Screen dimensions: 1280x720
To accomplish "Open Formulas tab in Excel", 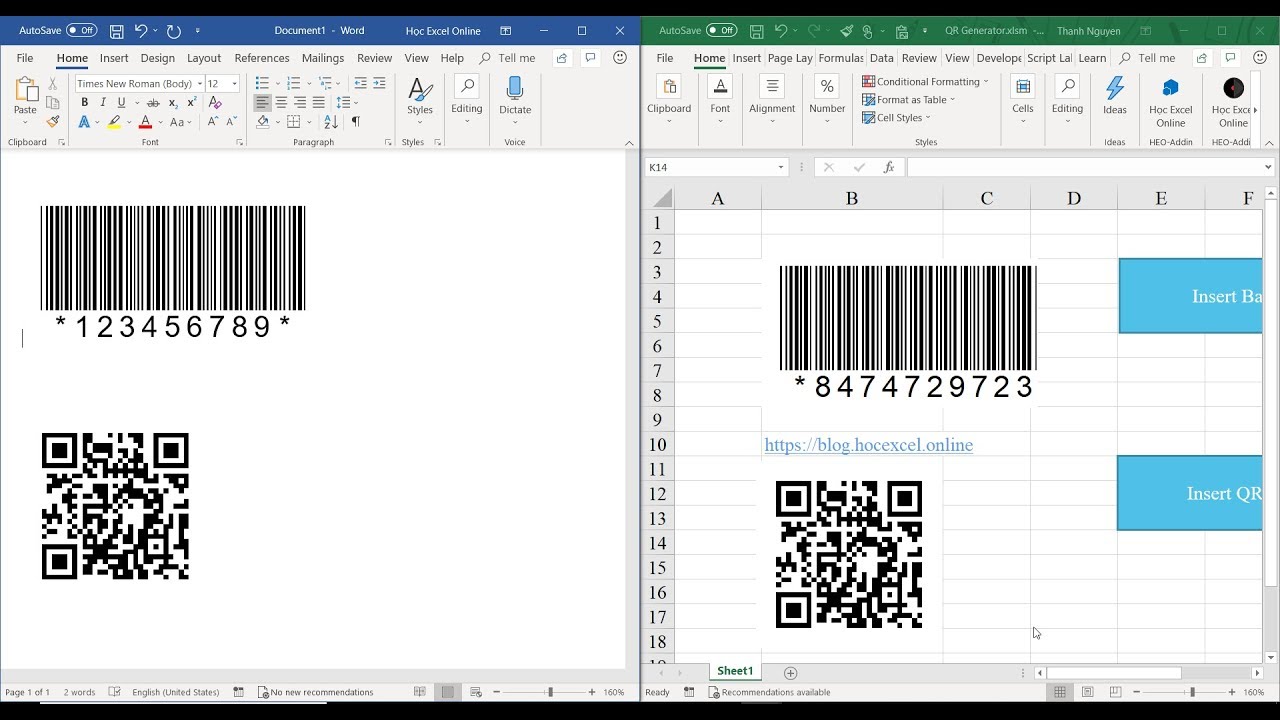I will click(841, 58).
